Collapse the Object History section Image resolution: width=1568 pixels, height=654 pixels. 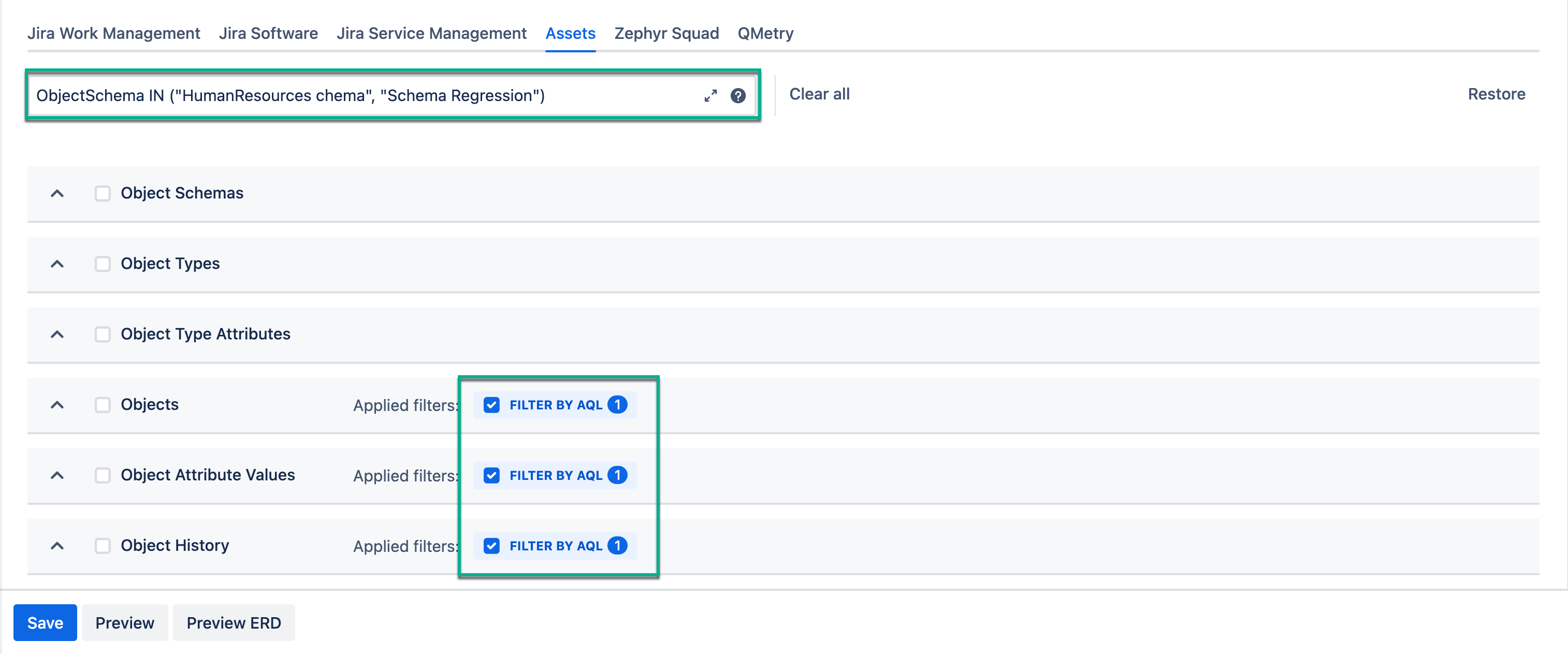(x=57, y=546)
